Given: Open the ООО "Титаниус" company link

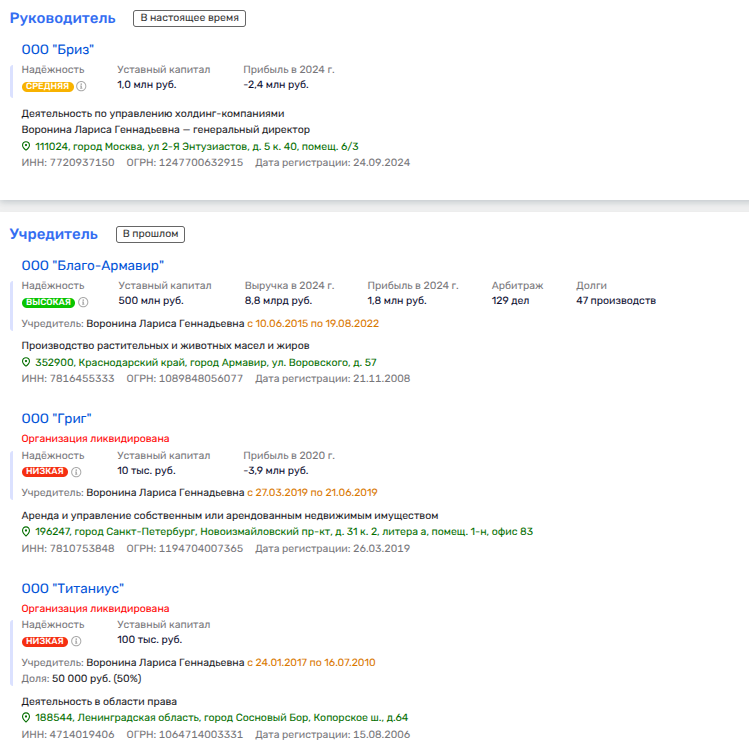Looking at the screenshot, I should 72,588.
